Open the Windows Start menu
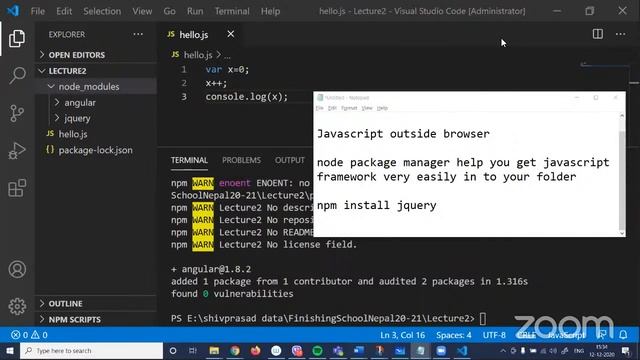This screenshot has height=360, width=640. tap(10, 351)
